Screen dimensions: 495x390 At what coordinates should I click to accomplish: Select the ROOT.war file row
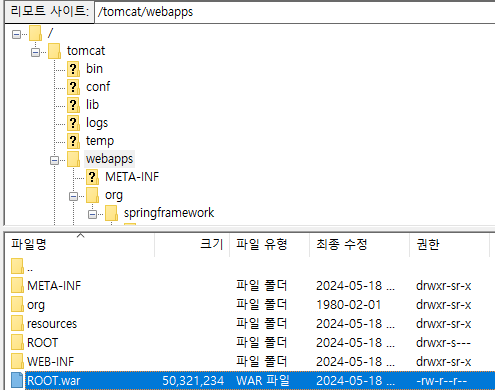(250, 381)
